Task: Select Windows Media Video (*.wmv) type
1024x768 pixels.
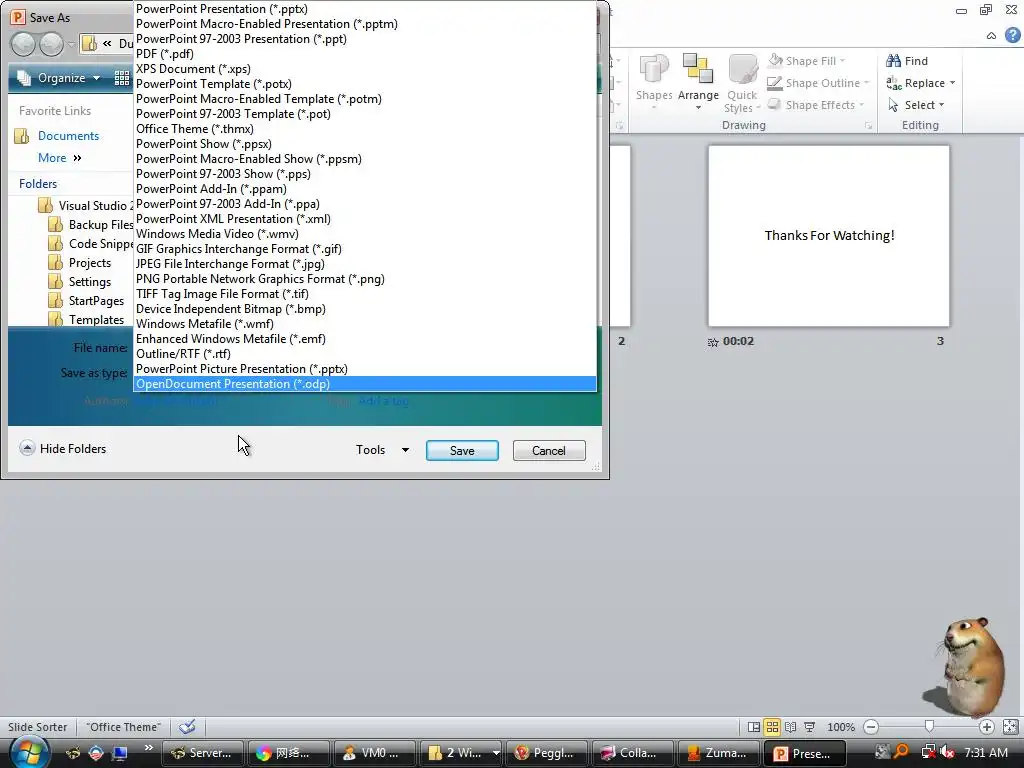Action: [x=365, y=234]
